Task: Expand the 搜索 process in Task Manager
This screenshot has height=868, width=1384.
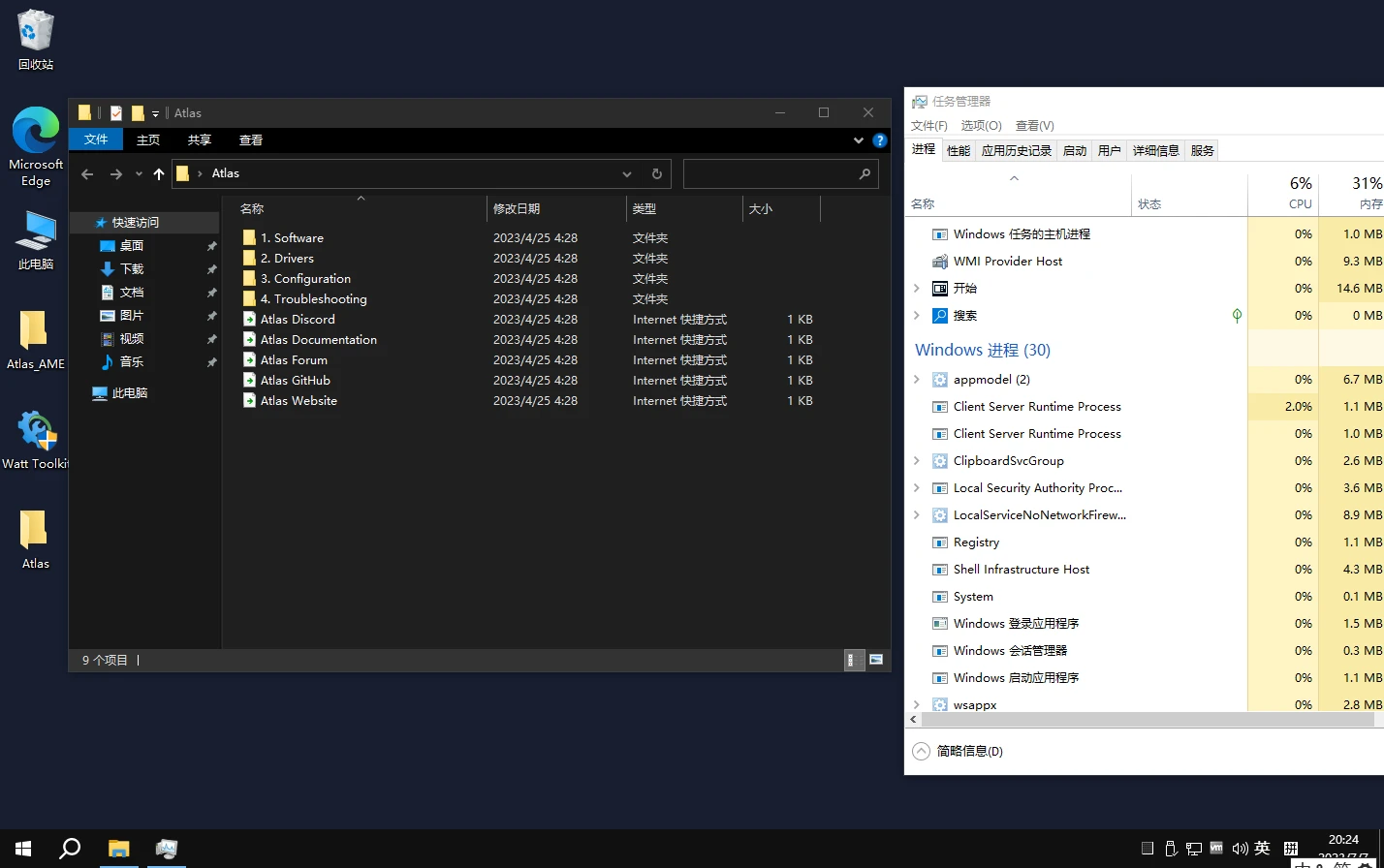Action: click(917, 315)
